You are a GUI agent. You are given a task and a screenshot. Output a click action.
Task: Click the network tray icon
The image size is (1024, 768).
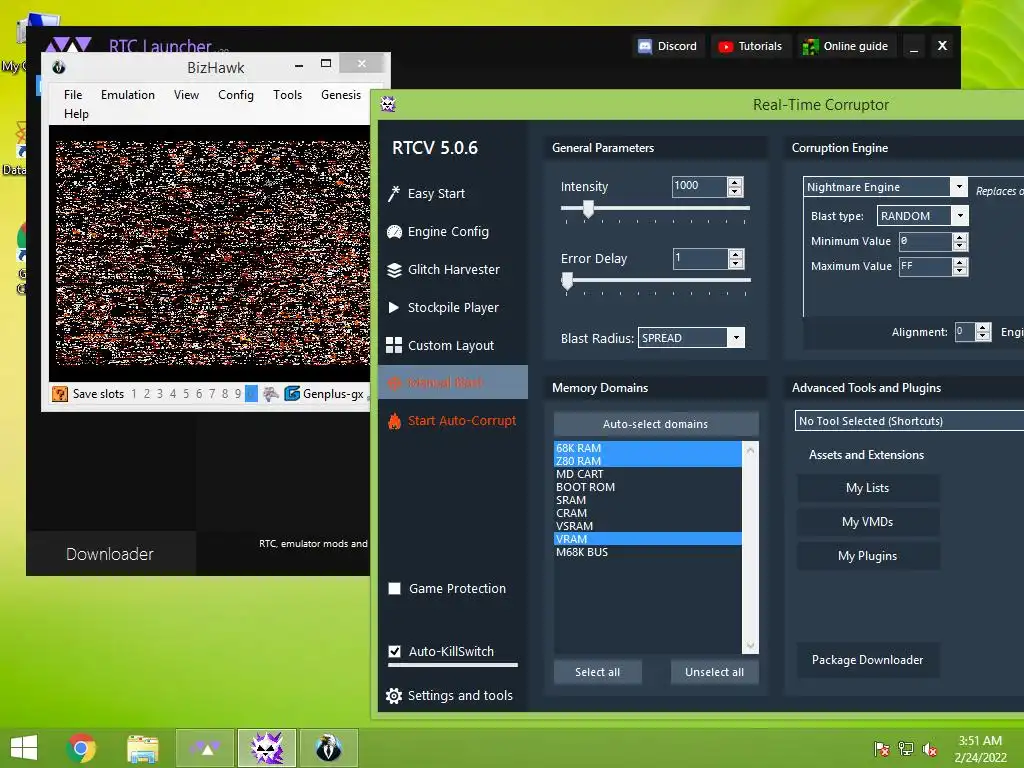[906, 749]
